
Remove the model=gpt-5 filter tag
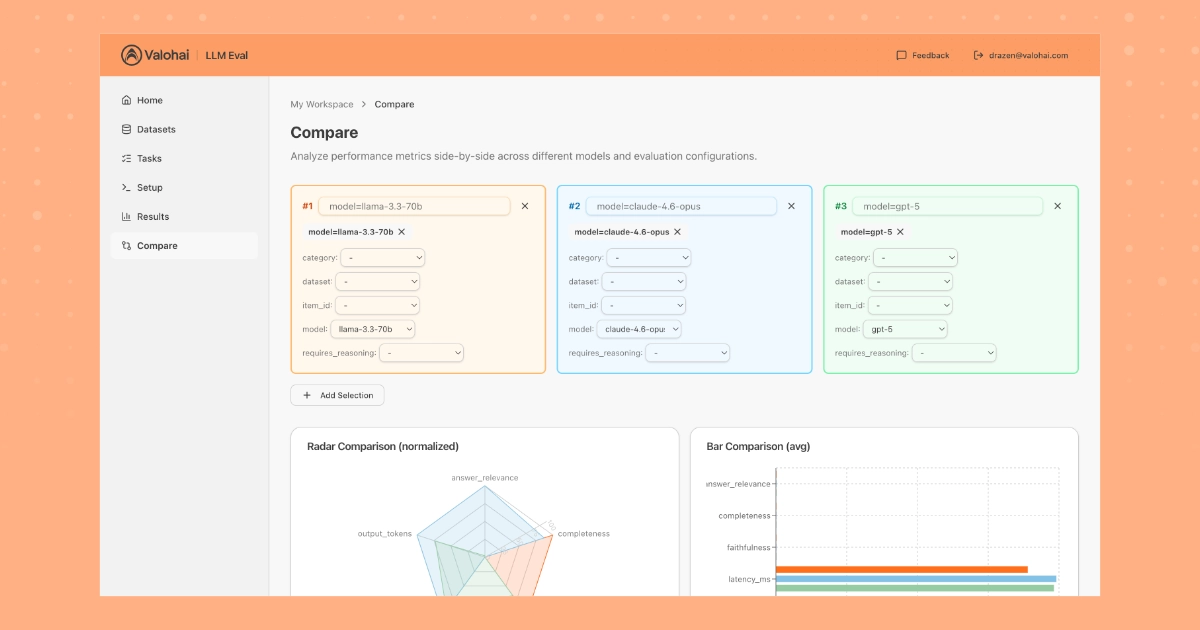point(900,232)
